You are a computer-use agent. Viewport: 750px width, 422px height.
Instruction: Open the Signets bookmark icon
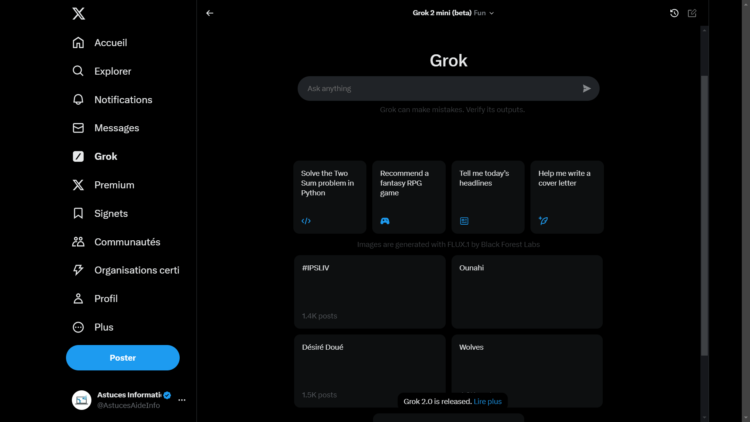[x=78, y=213]
